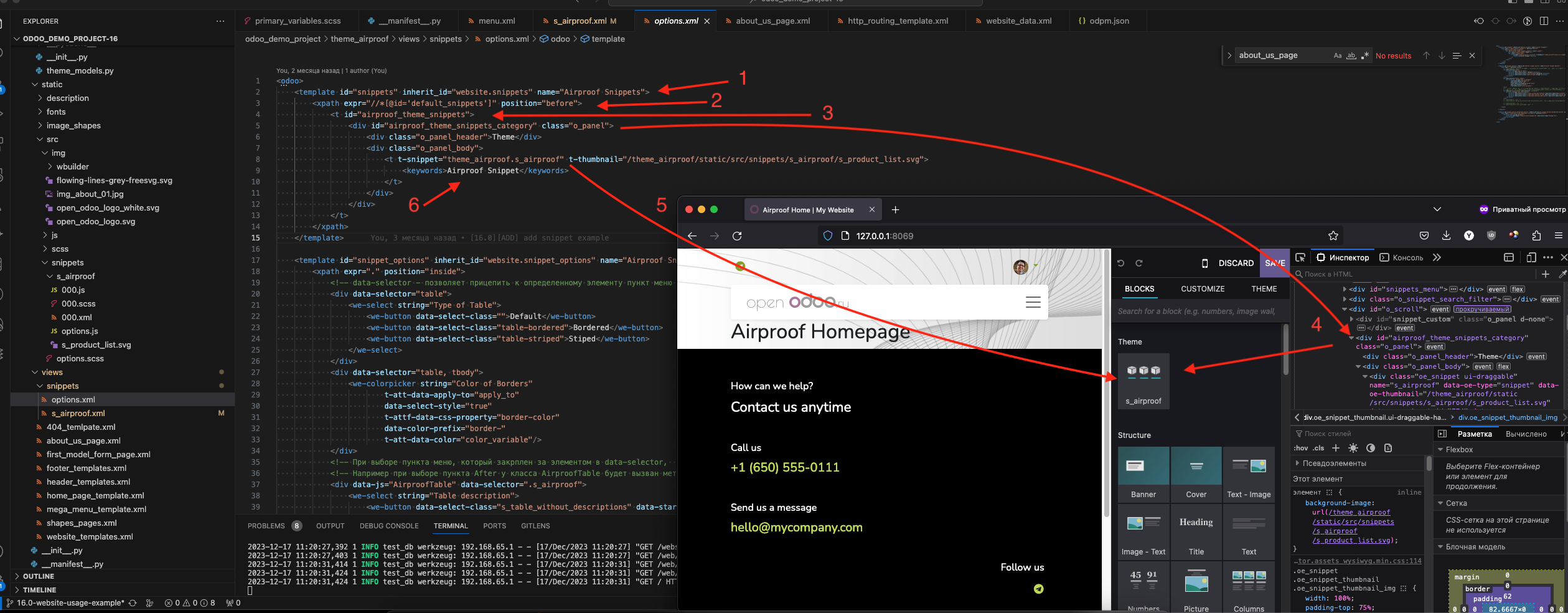Open Firefox extensions puzzle icon
Image resolution: width=1568 pixels, height=613 pixels.
pyautogui.click(x=1536, y=235)
